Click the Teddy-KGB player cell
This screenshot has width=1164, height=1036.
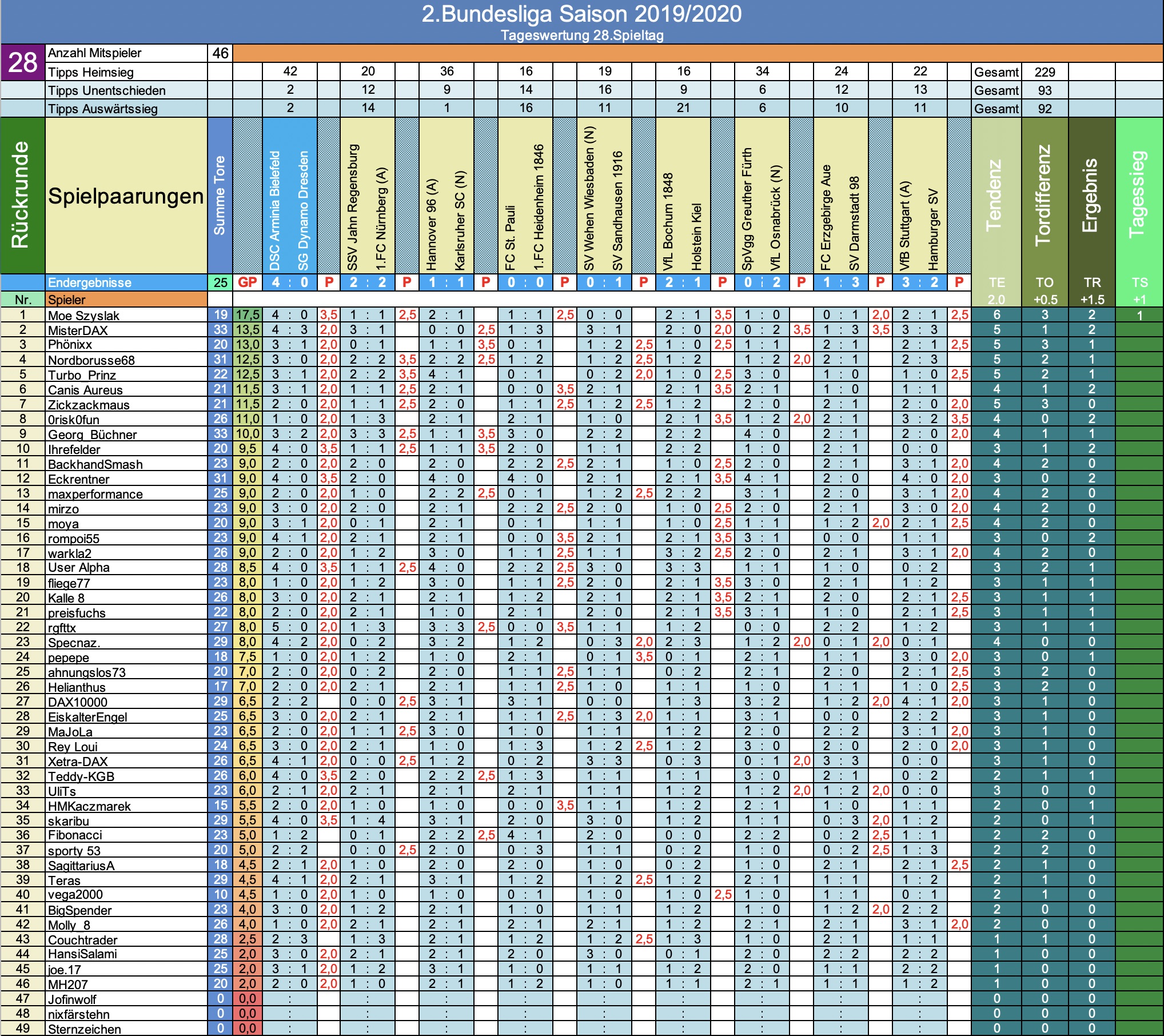tap(126, 776)
